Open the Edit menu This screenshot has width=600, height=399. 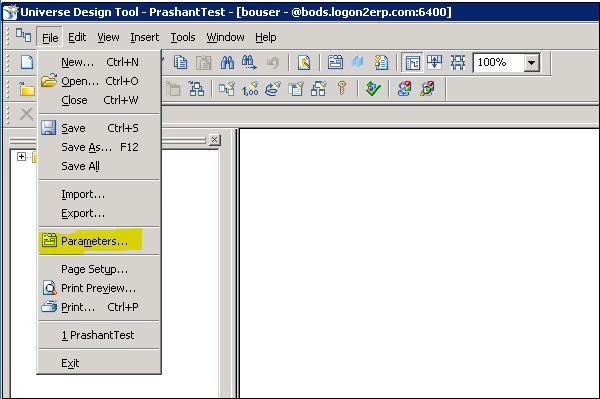click(x=77, y=37)
